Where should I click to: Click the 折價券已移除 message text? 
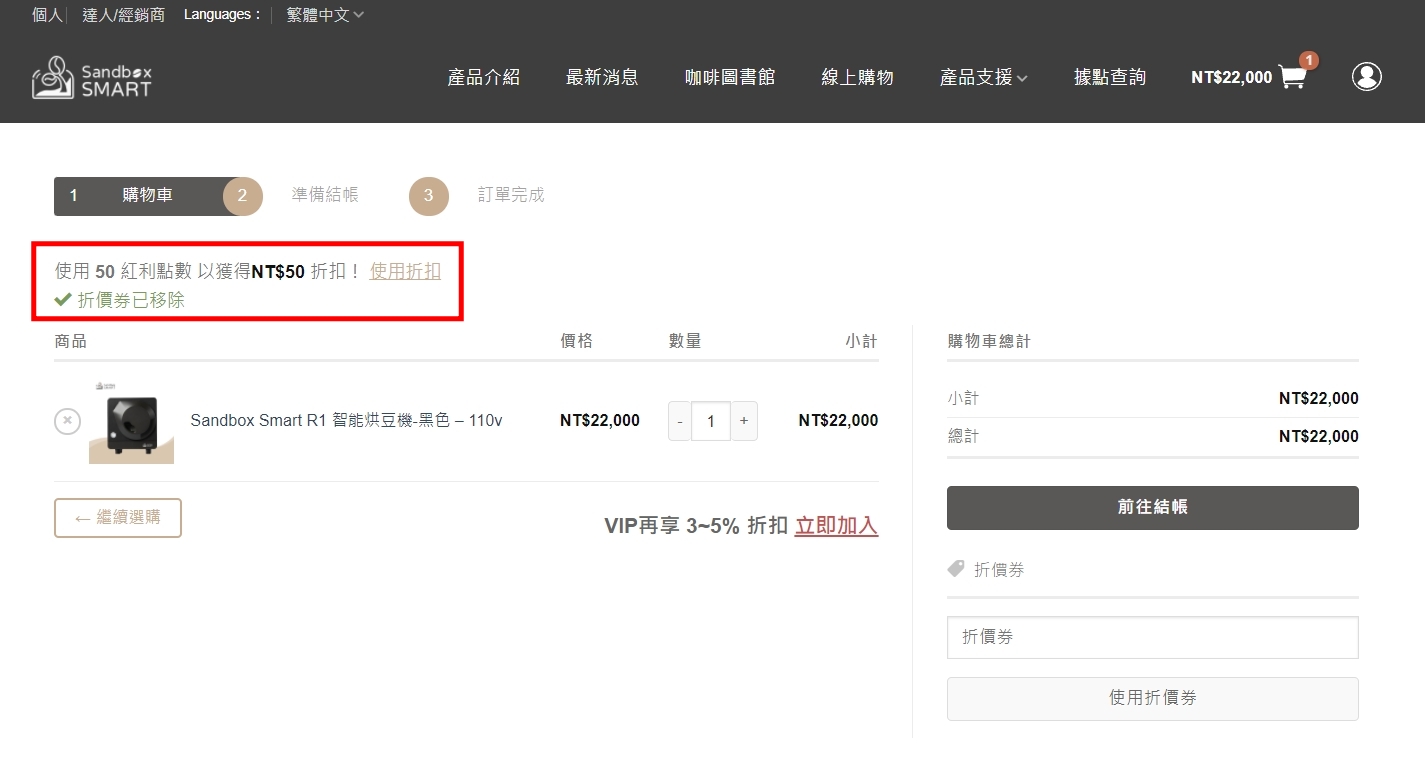(x=131, y=300)
